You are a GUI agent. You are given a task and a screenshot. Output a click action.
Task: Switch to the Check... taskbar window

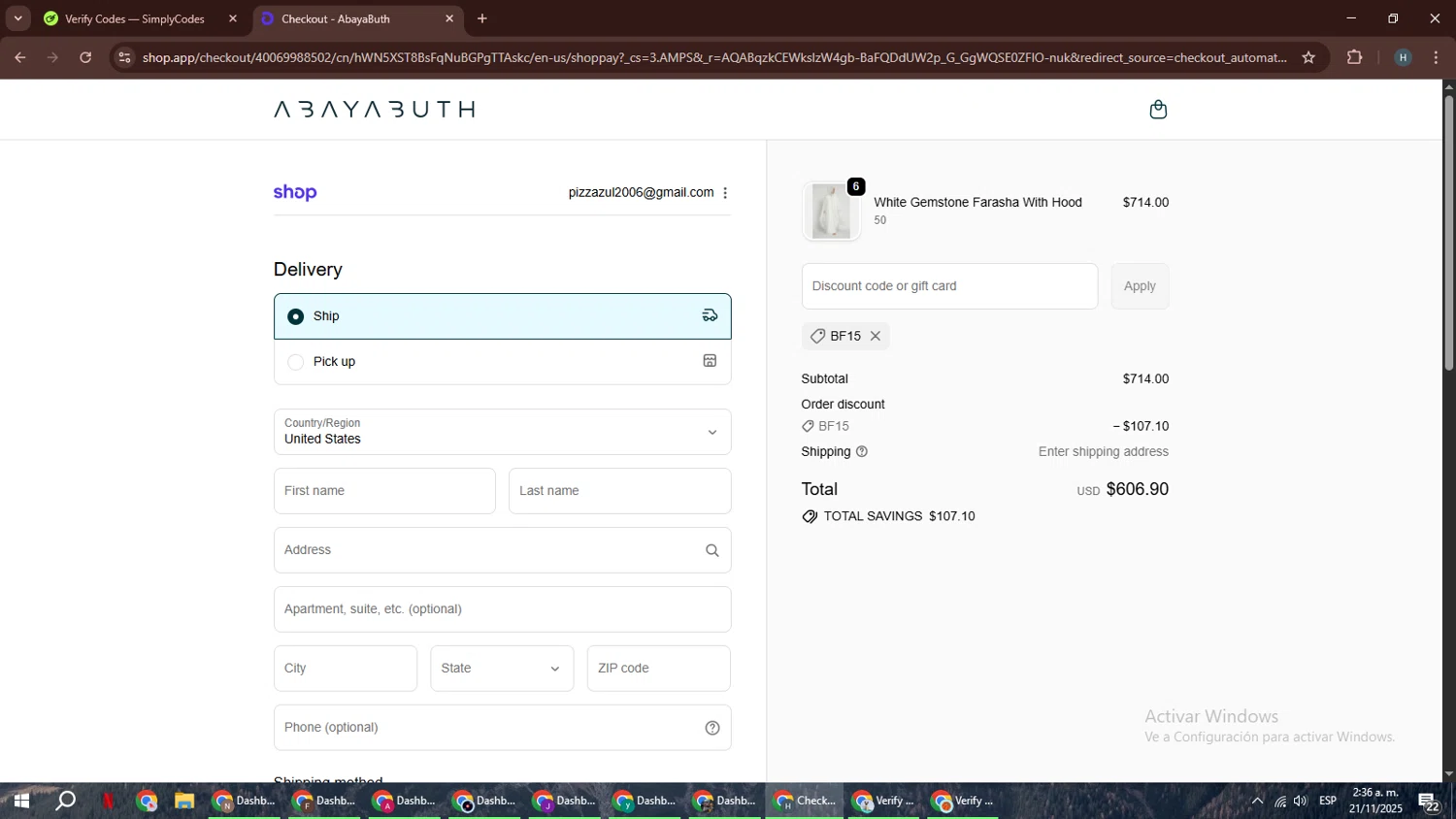point(804,801)
